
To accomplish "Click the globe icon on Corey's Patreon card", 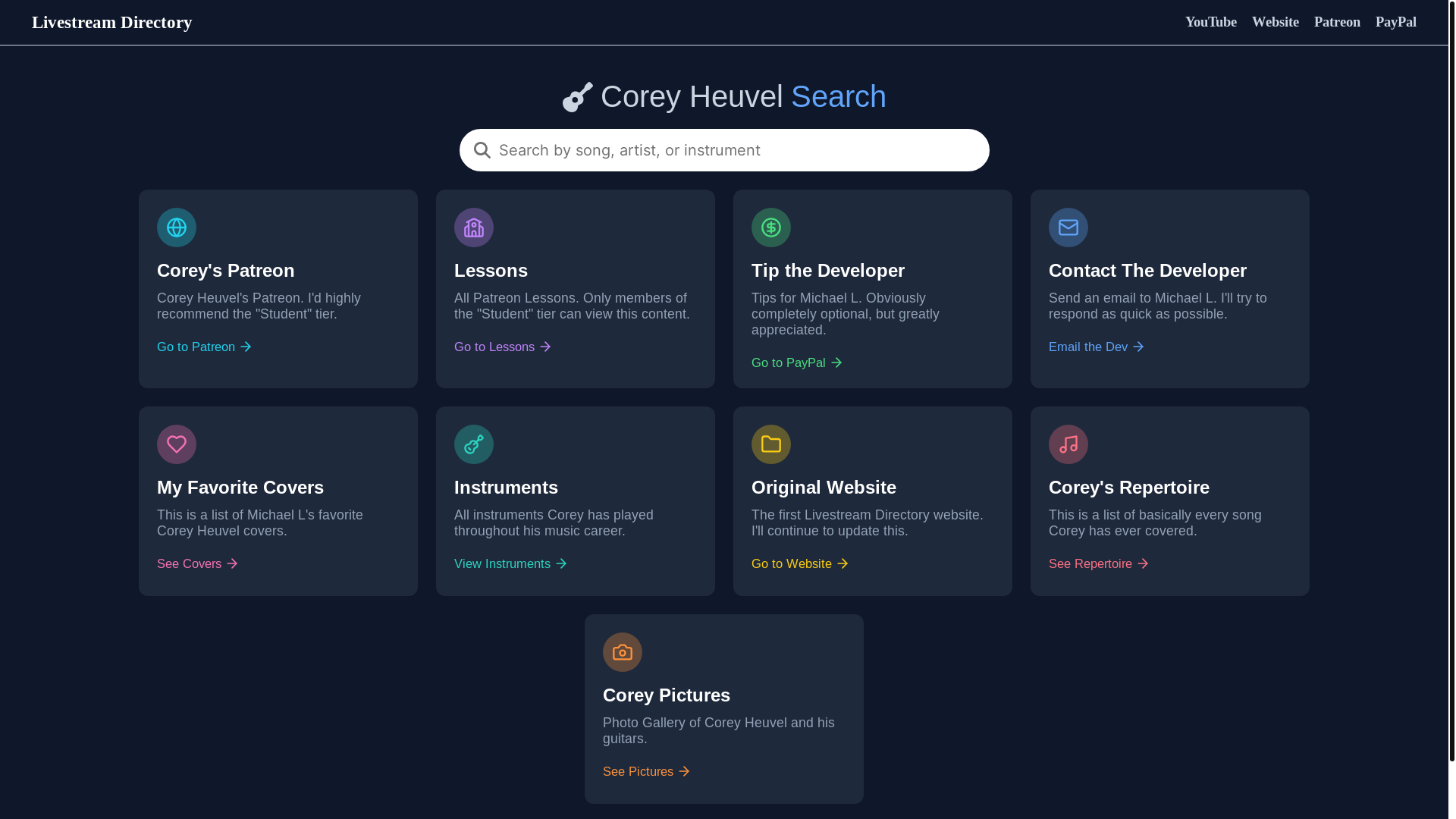I will pyautogui.click(x=177, y=227).
